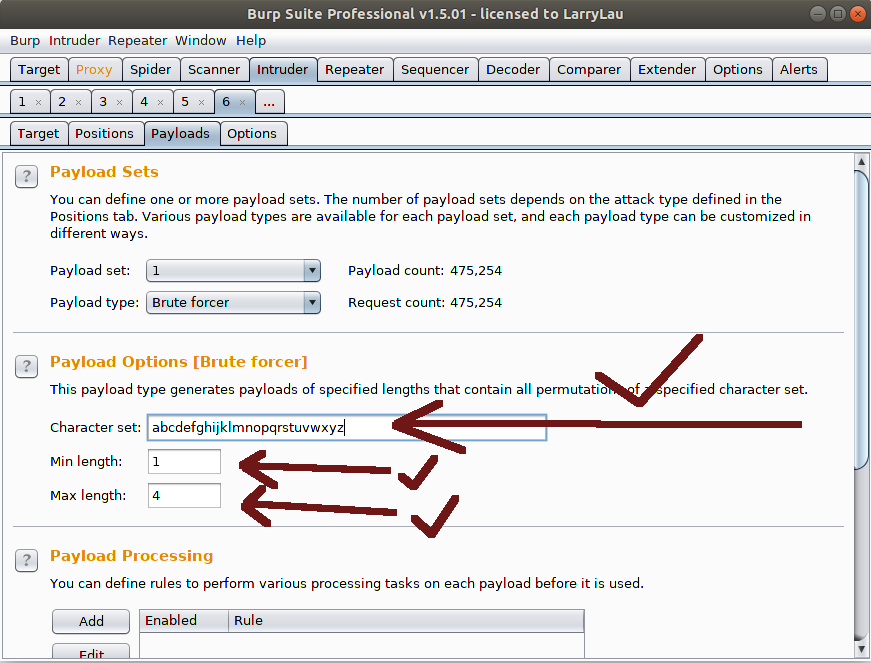Select the Payloads sub-tab
The width and height of the screenshot is (871, 663).
[x=181, y=134]
